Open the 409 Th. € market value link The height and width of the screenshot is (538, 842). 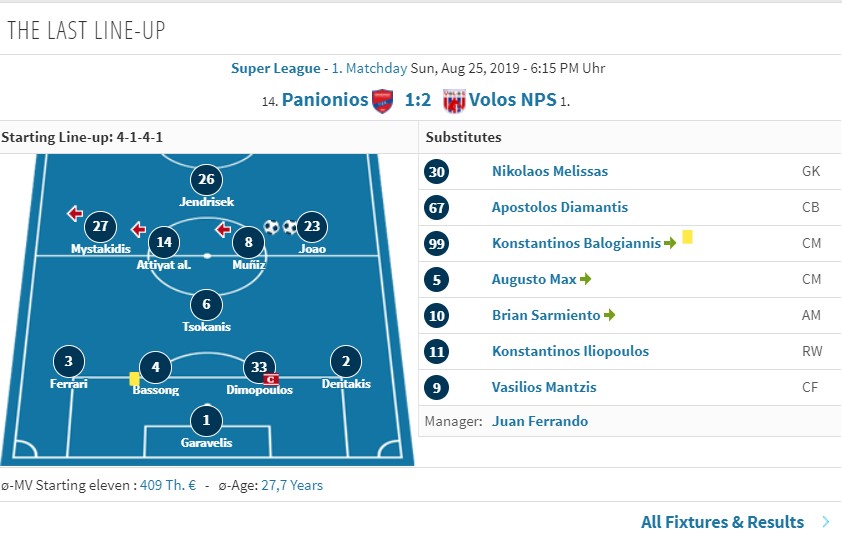click(168, 485)
